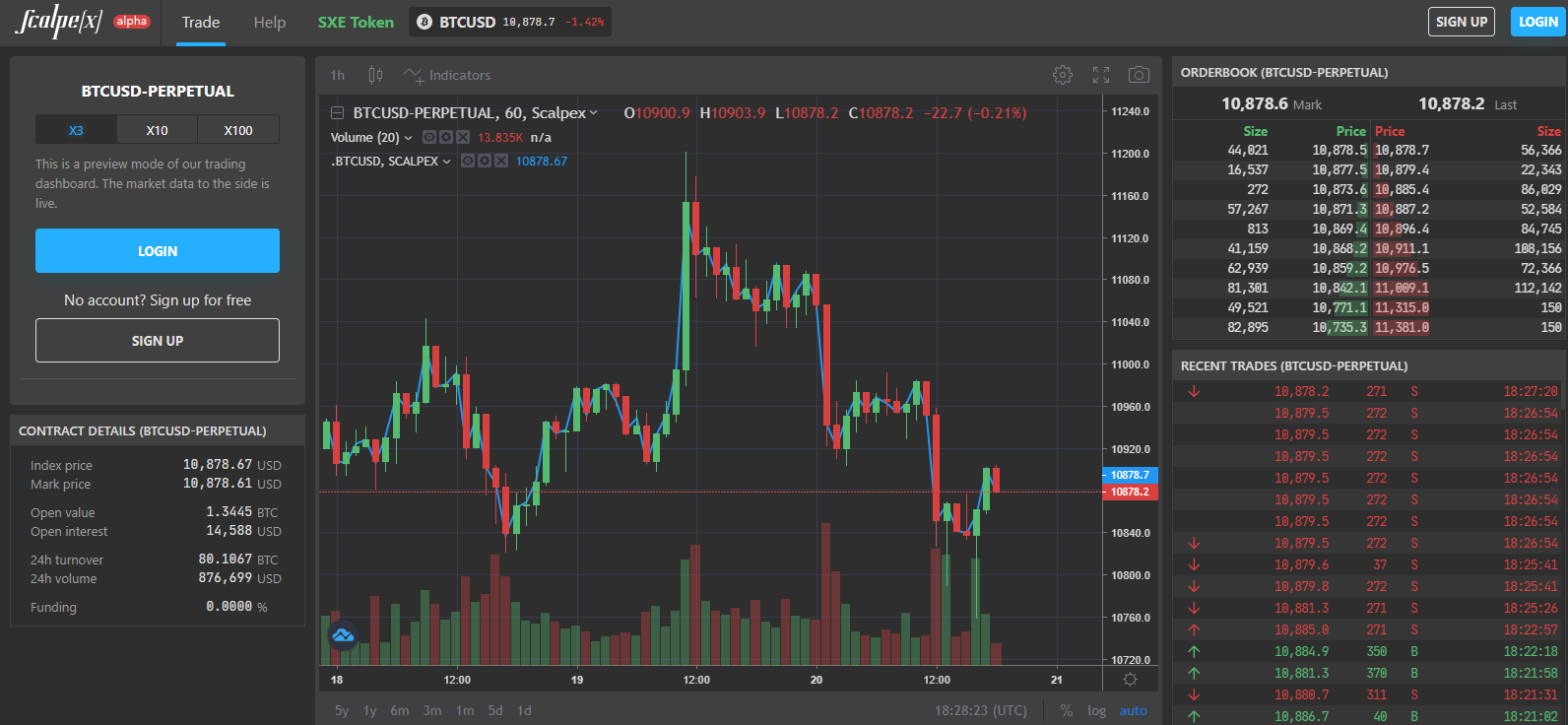
Task: Remove the Volume indicator
Action: pyautogui.click(x=463, y=138)
